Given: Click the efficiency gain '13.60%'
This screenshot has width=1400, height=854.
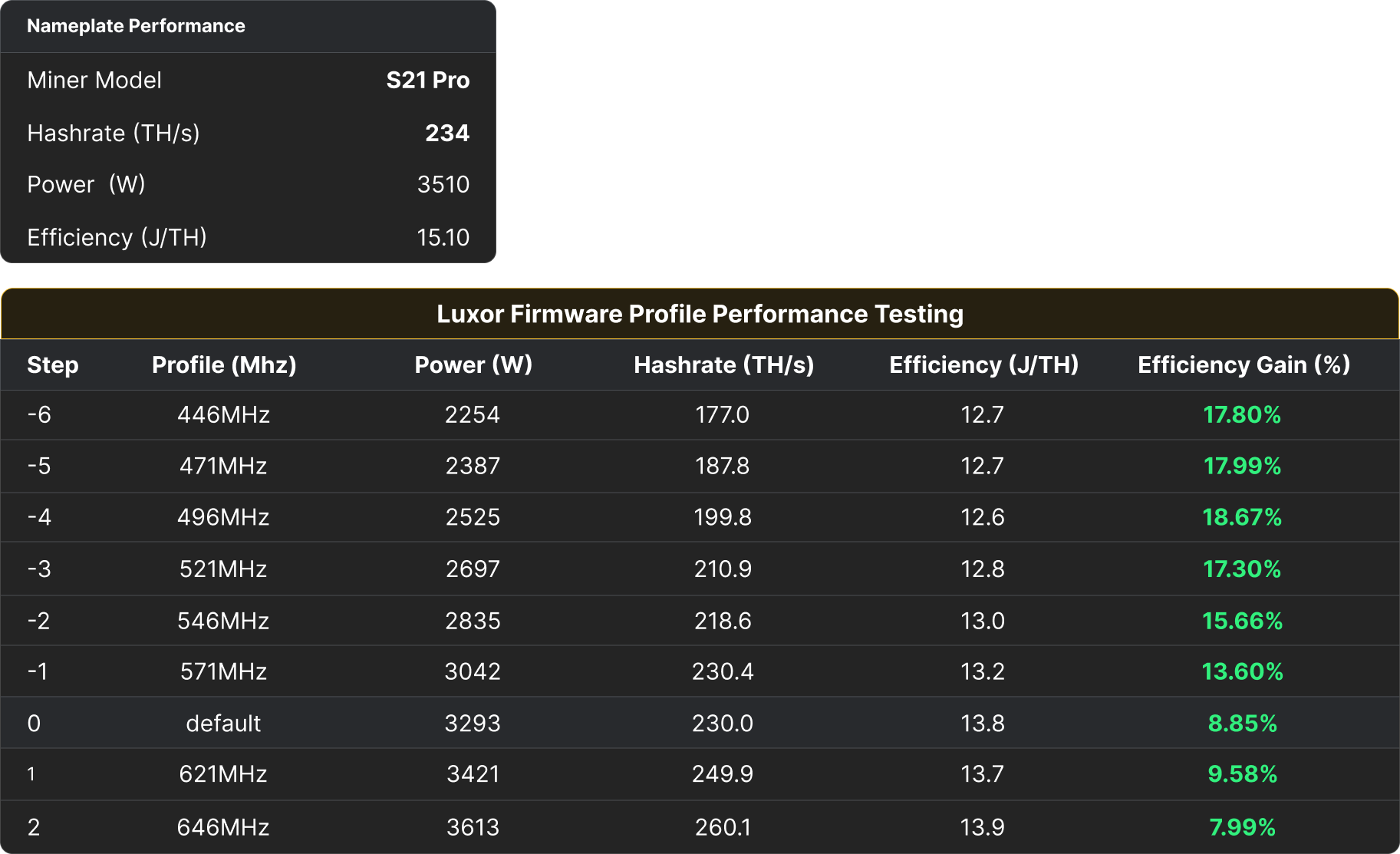Looking at the screenshot, I should (x=1242, y=671).
